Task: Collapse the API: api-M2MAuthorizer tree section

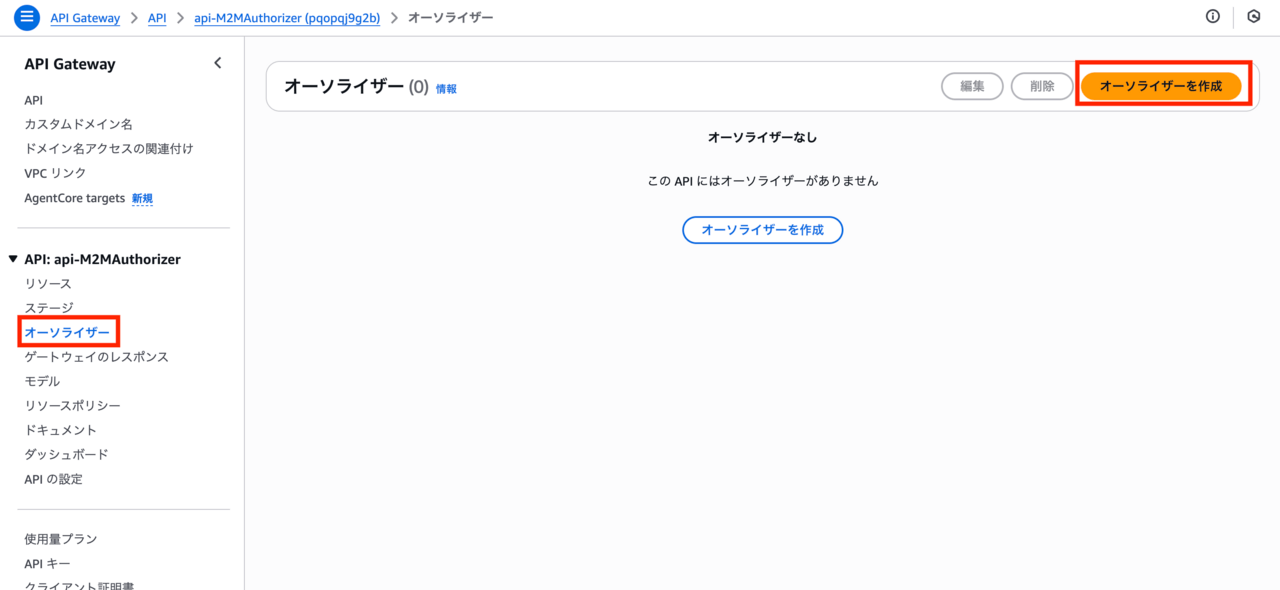Action: 13,259
